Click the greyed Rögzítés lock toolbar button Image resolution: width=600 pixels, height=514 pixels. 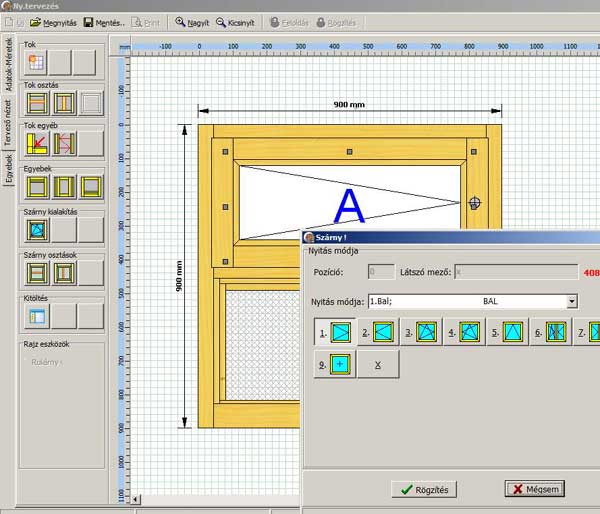336,23
